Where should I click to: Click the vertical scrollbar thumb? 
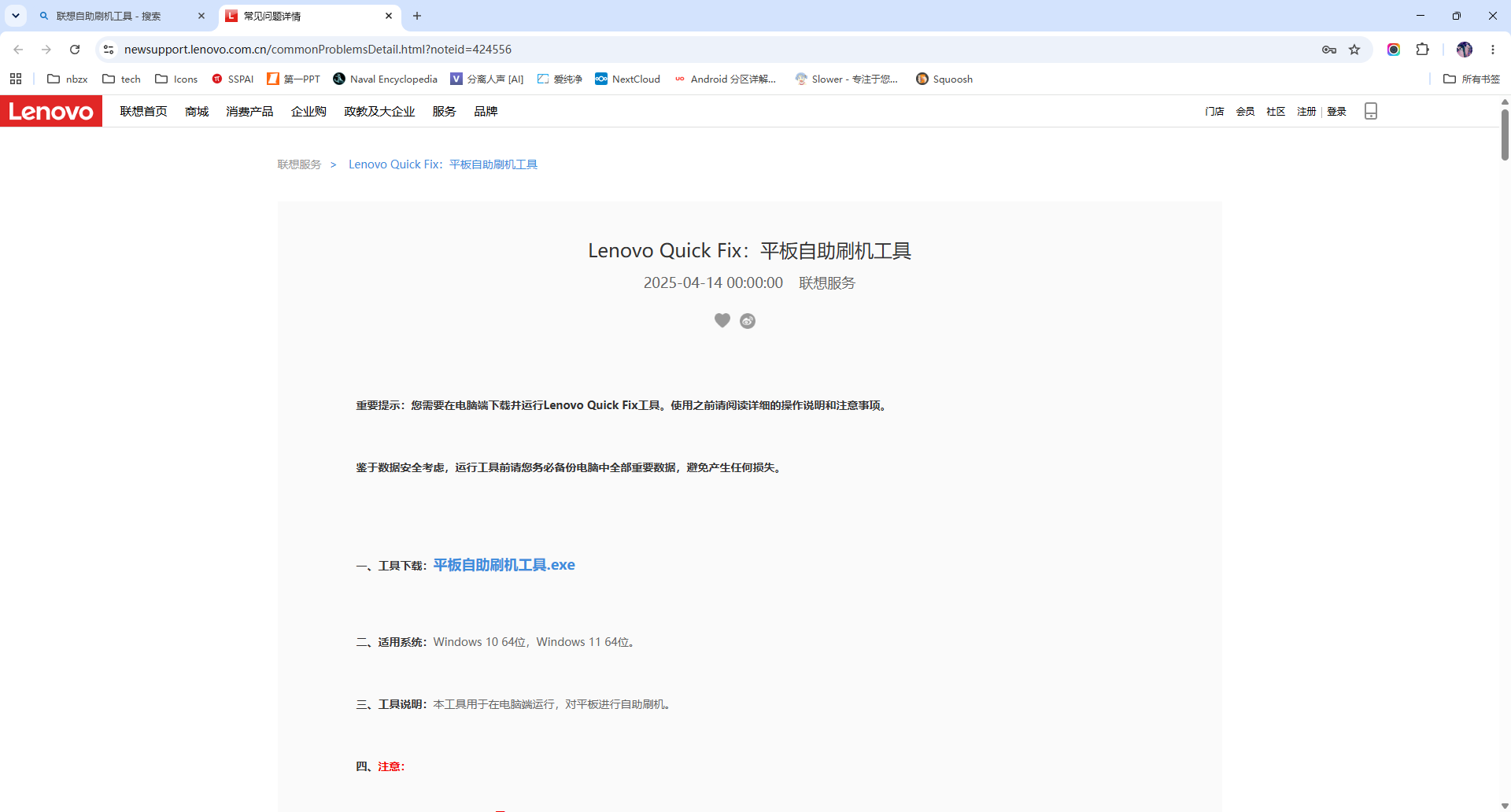pos(1505,134)
